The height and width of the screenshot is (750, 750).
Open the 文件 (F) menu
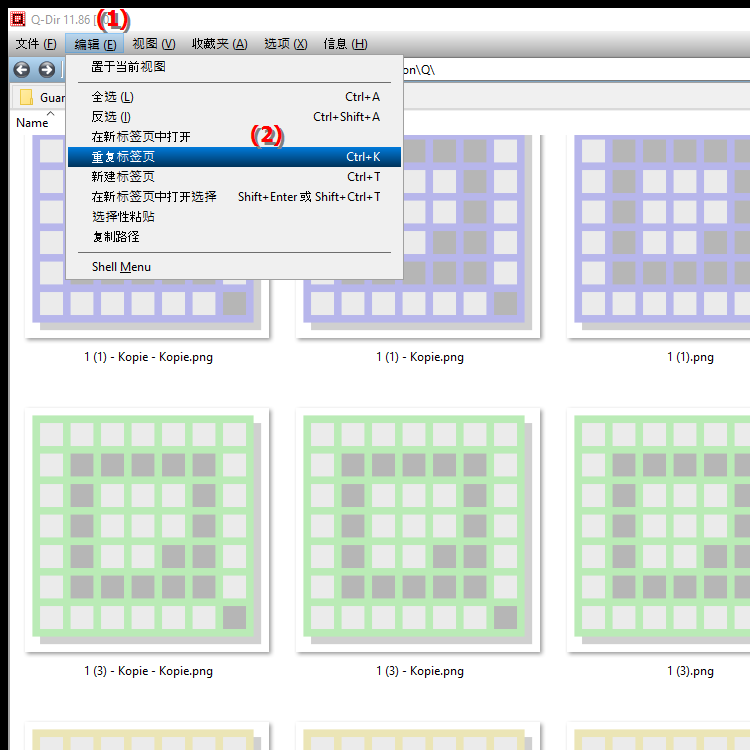coord(35,44)
